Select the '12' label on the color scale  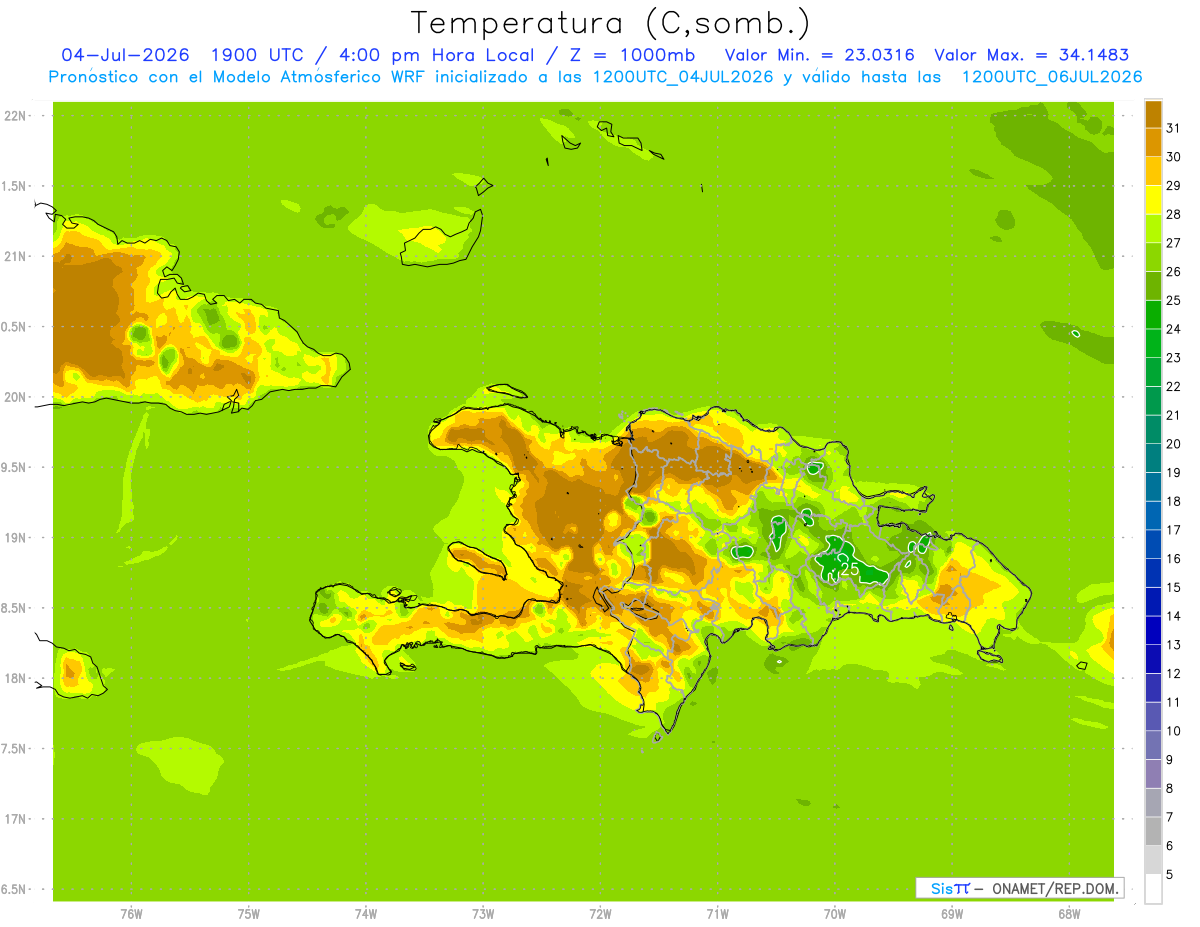tap(1173, 674)
